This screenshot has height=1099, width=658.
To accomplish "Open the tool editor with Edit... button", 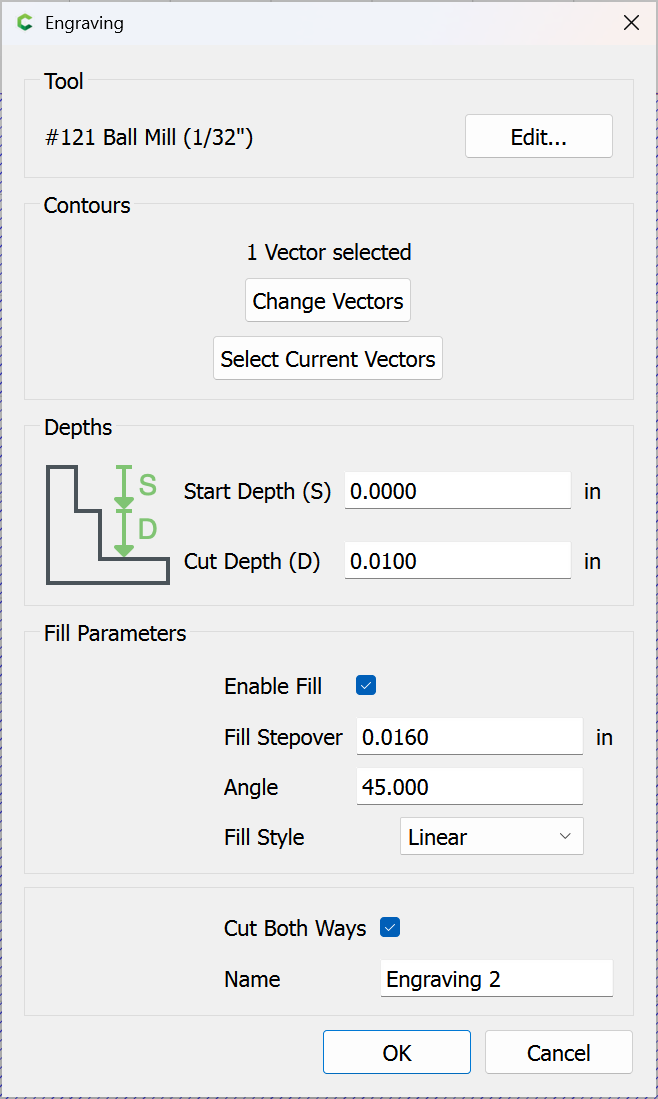I will pos(538,137).
